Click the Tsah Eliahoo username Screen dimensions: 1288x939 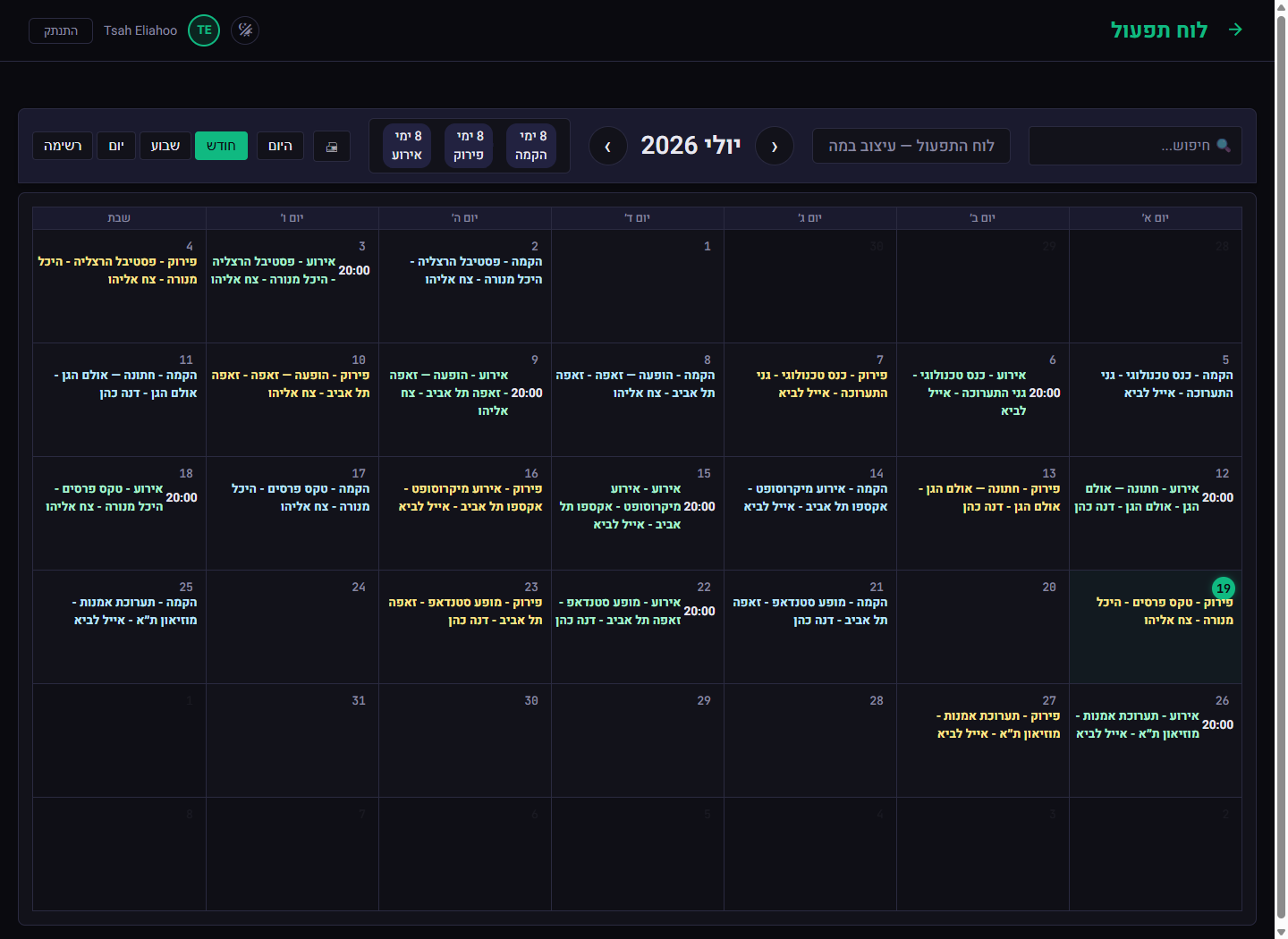pos(140,30)
